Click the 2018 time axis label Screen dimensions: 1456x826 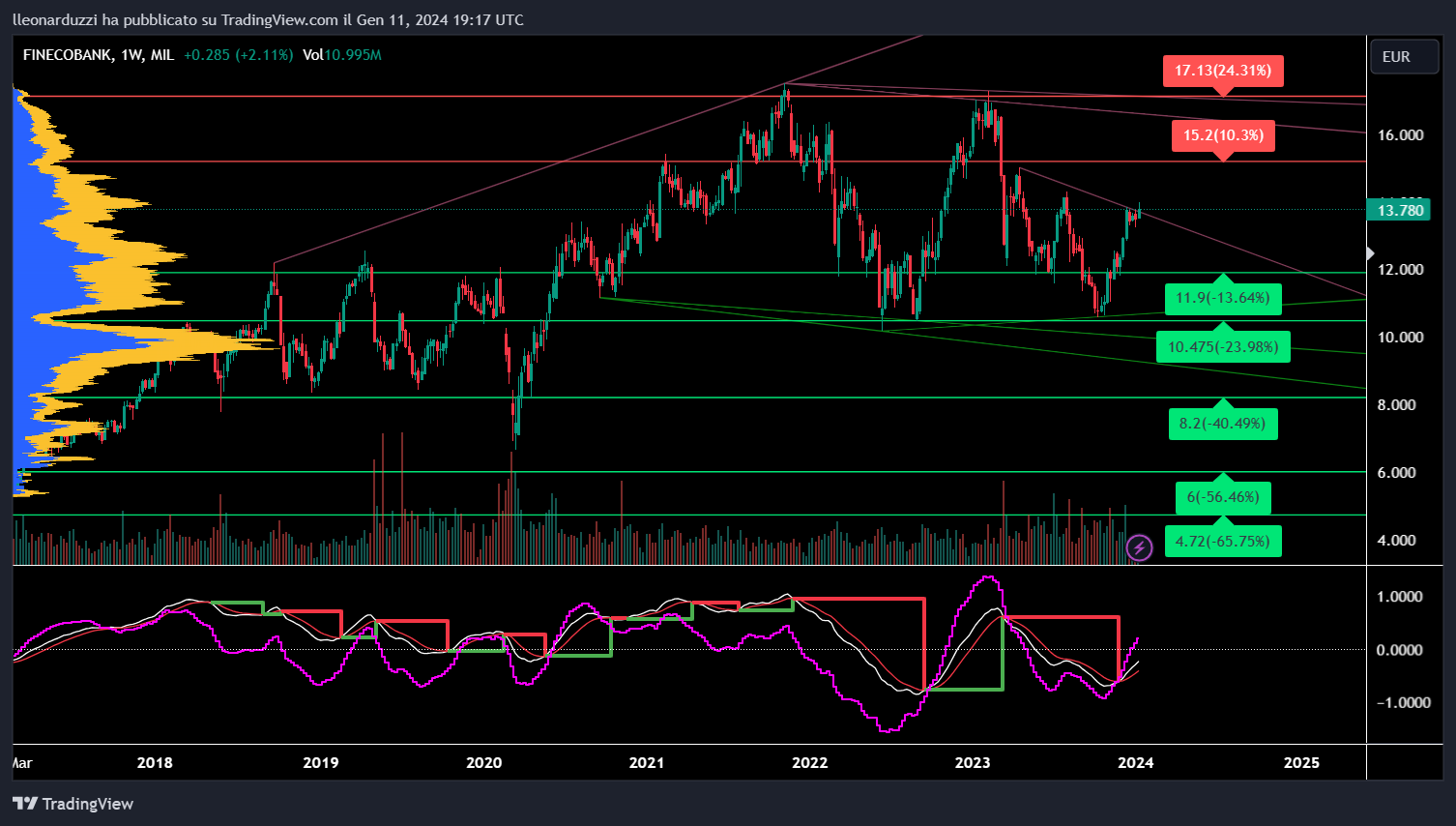tap(155, 763)
